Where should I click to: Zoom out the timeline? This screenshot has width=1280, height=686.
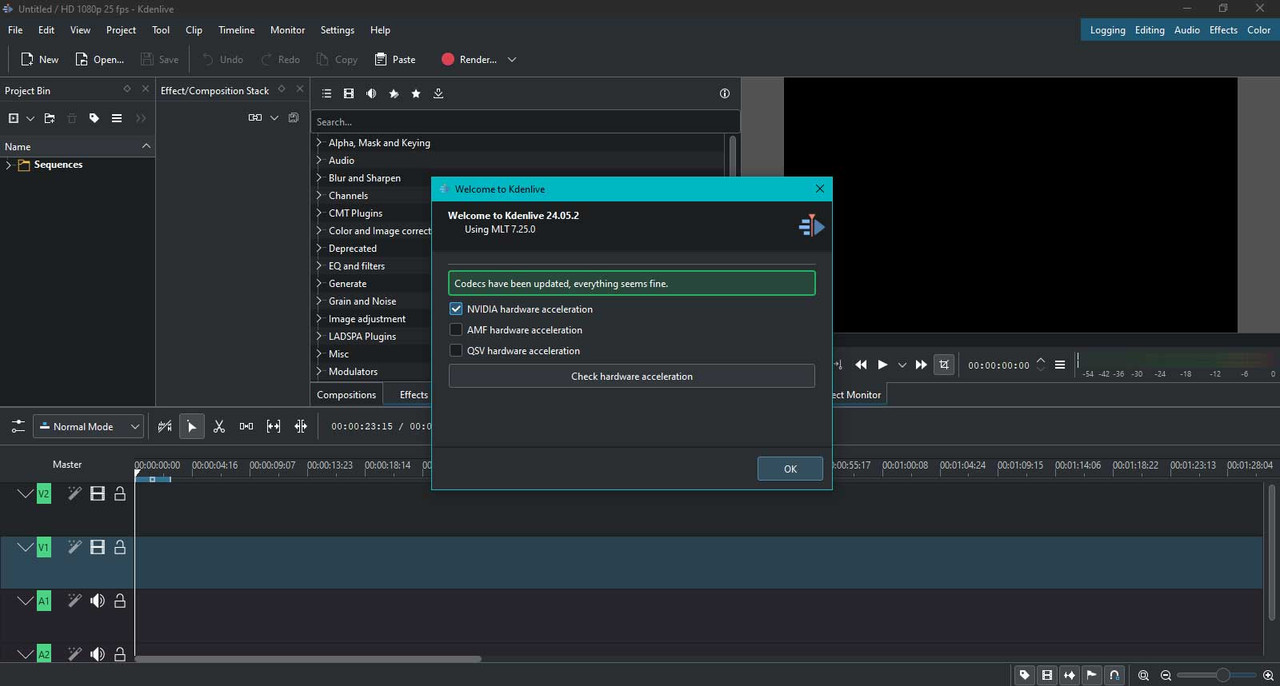1166,676
